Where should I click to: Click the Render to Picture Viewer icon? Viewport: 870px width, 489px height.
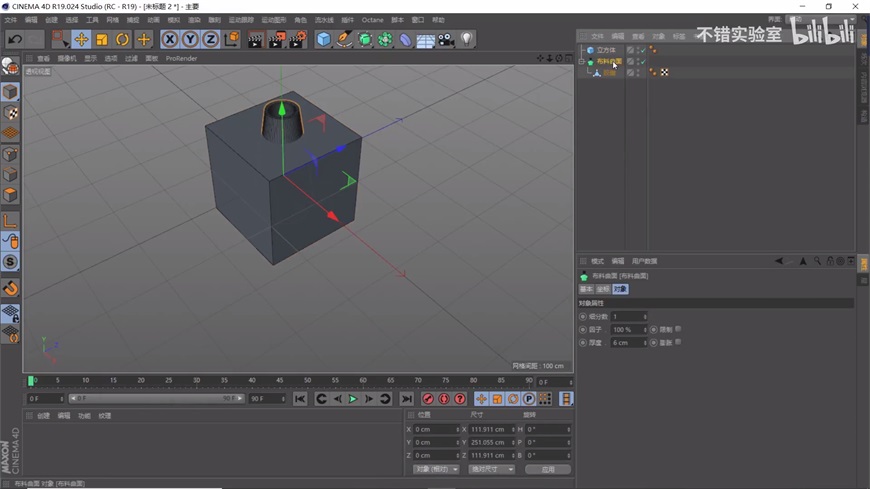276,40
